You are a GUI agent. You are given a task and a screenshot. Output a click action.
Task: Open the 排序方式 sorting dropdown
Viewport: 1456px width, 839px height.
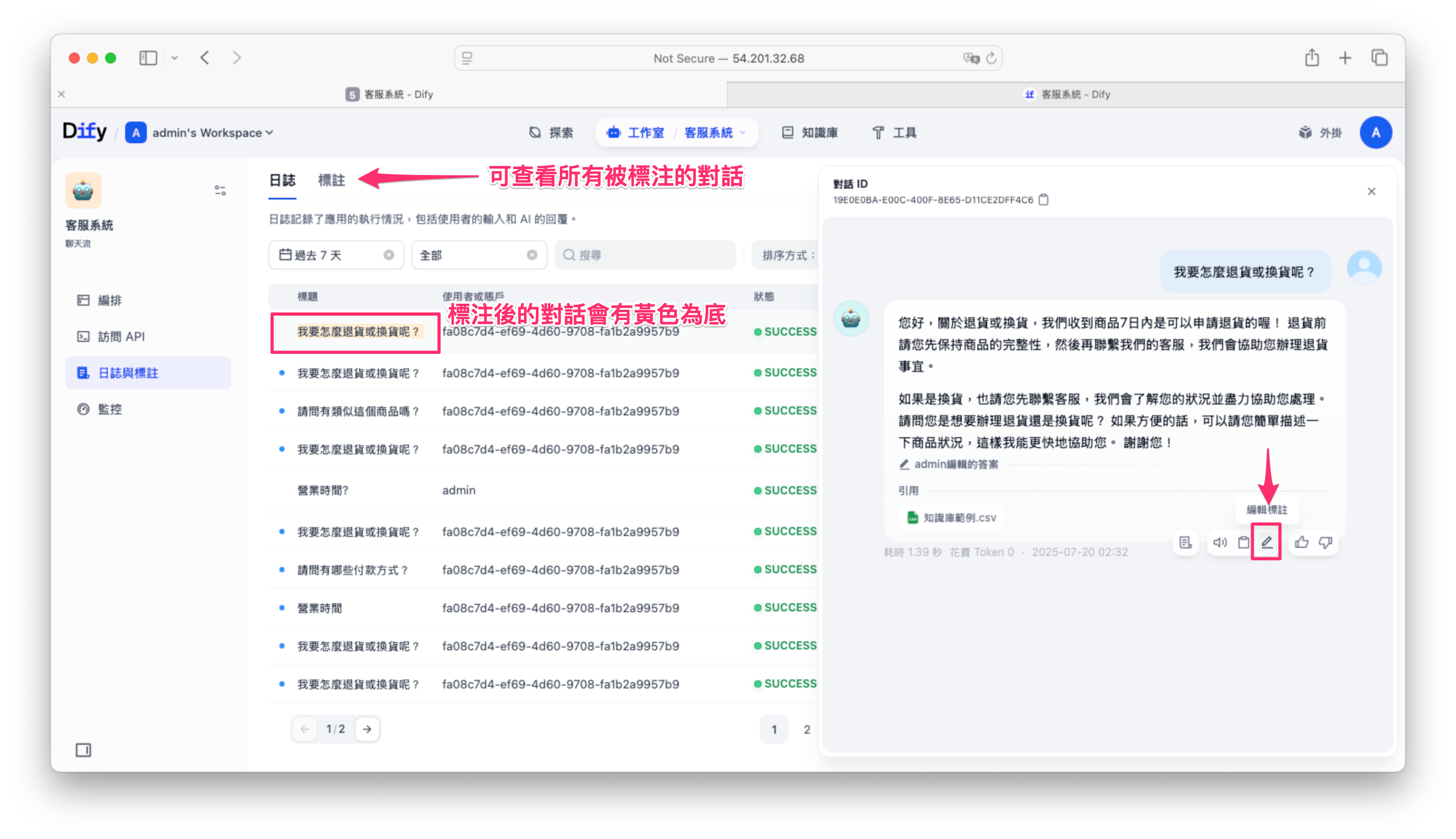(786, 255)
